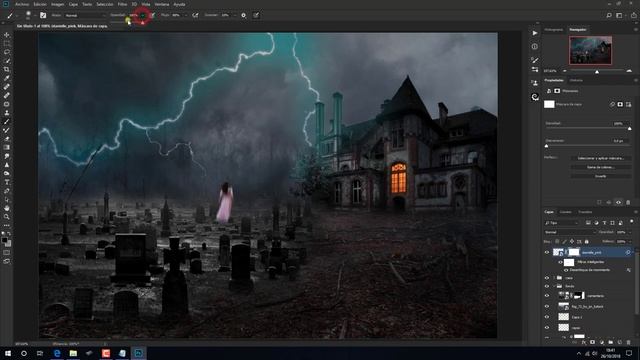The image size is (640, 360).
Task: Select the Gradient tool
Action: 7,147
